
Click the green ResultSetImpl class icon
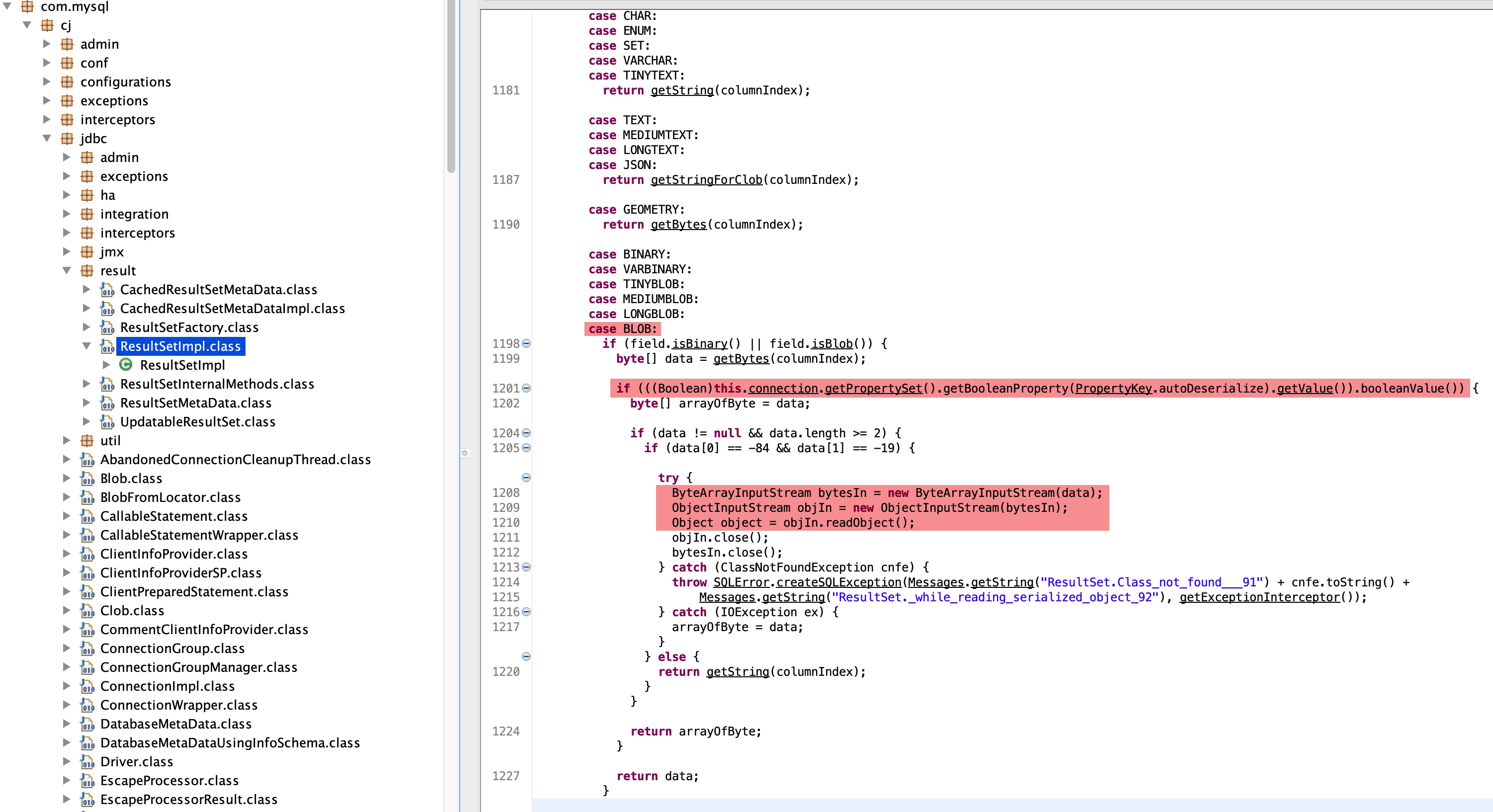coord(126,365)
